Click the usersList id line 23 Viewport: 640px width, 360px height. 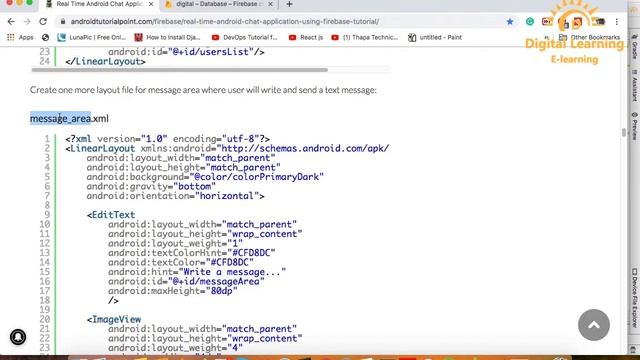pyautogui.click(x=186, y=52)
